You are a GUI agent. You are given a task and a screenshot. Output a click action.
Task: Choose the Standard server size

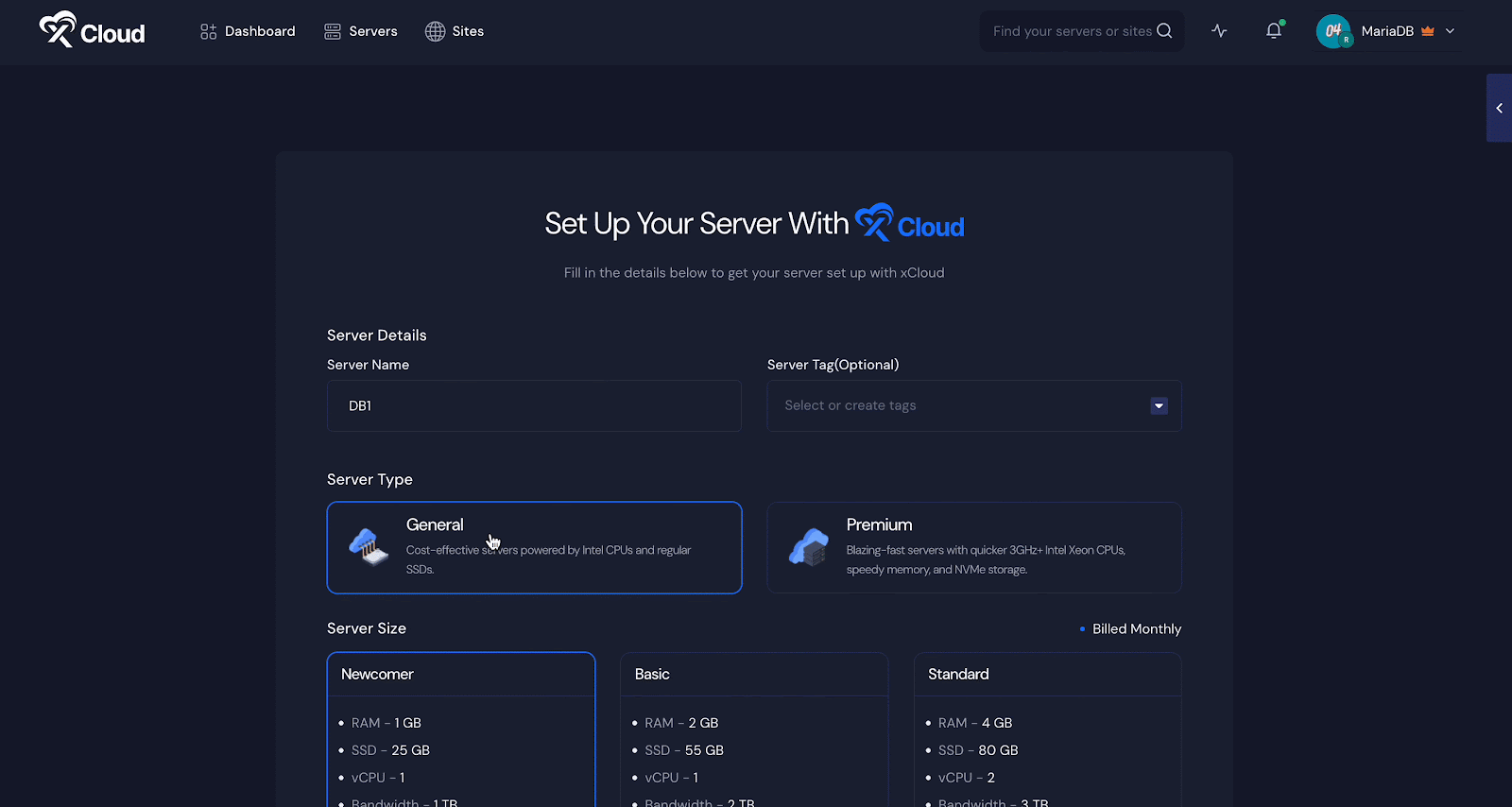(1047, 674)
